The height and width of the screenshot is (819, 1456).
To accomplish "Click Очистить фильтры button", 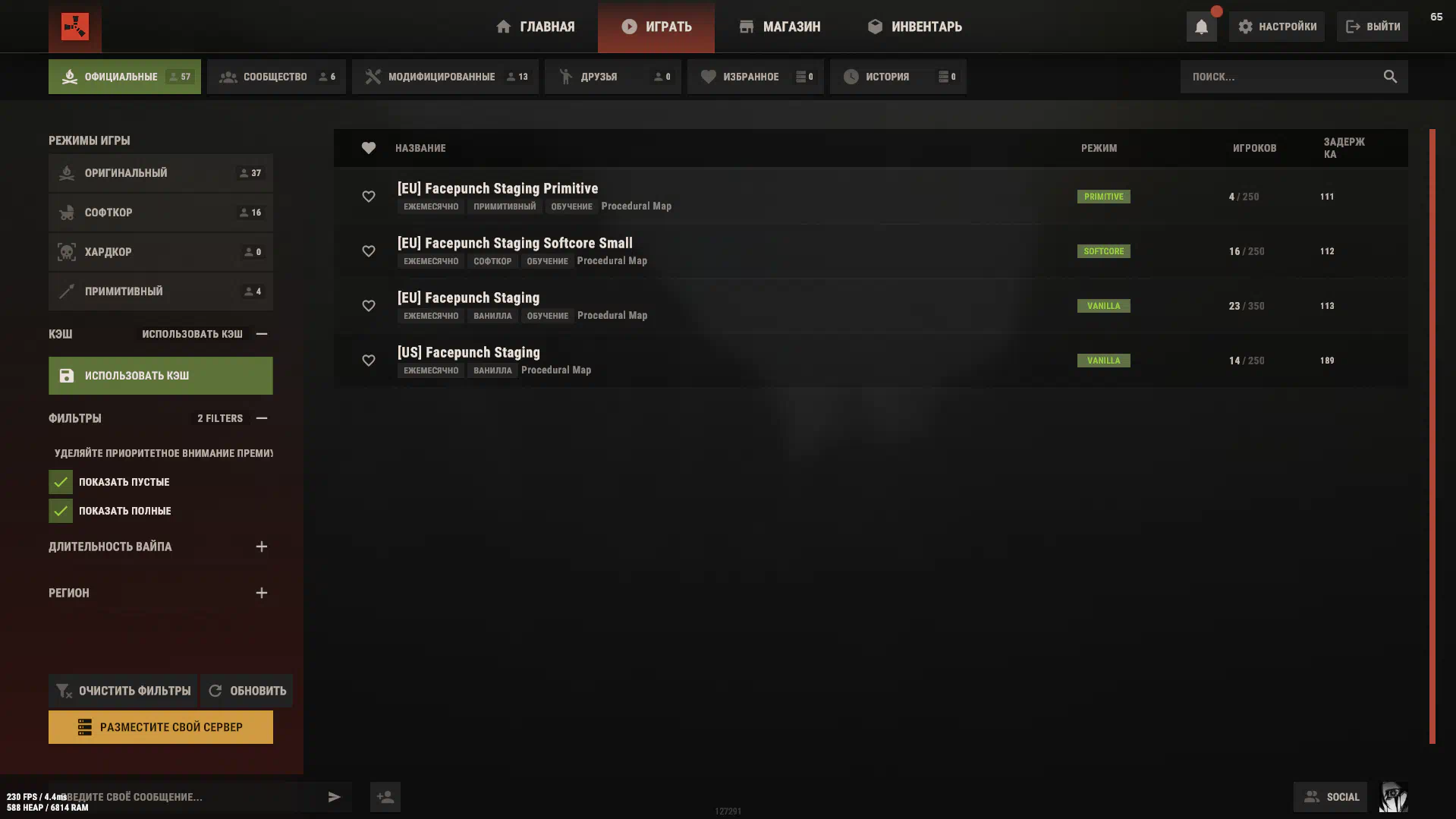I will [x=123, y=691].
